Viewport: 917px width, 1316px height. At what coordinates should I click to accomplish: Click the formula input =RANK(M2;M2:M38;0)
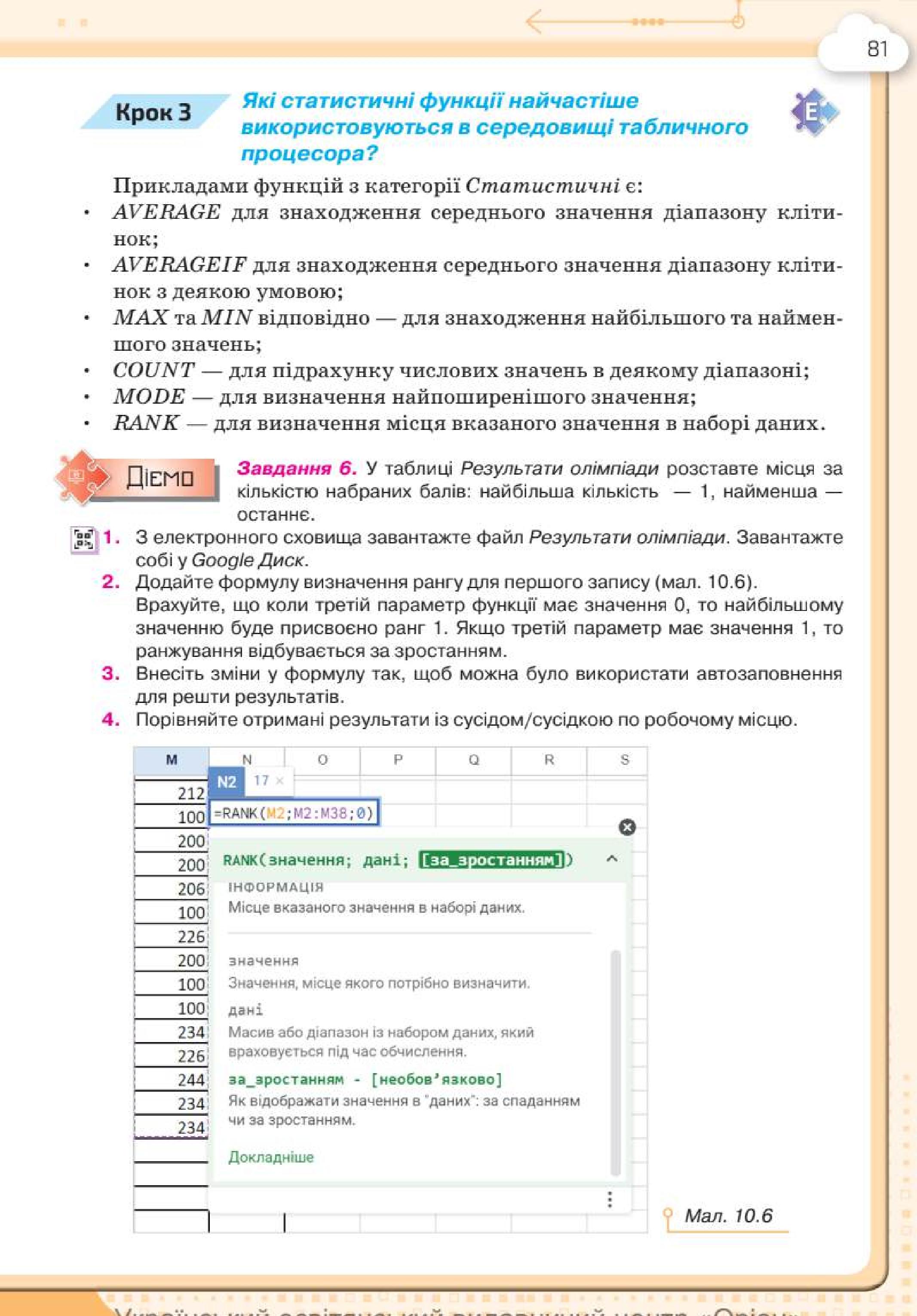coord(294,813)
